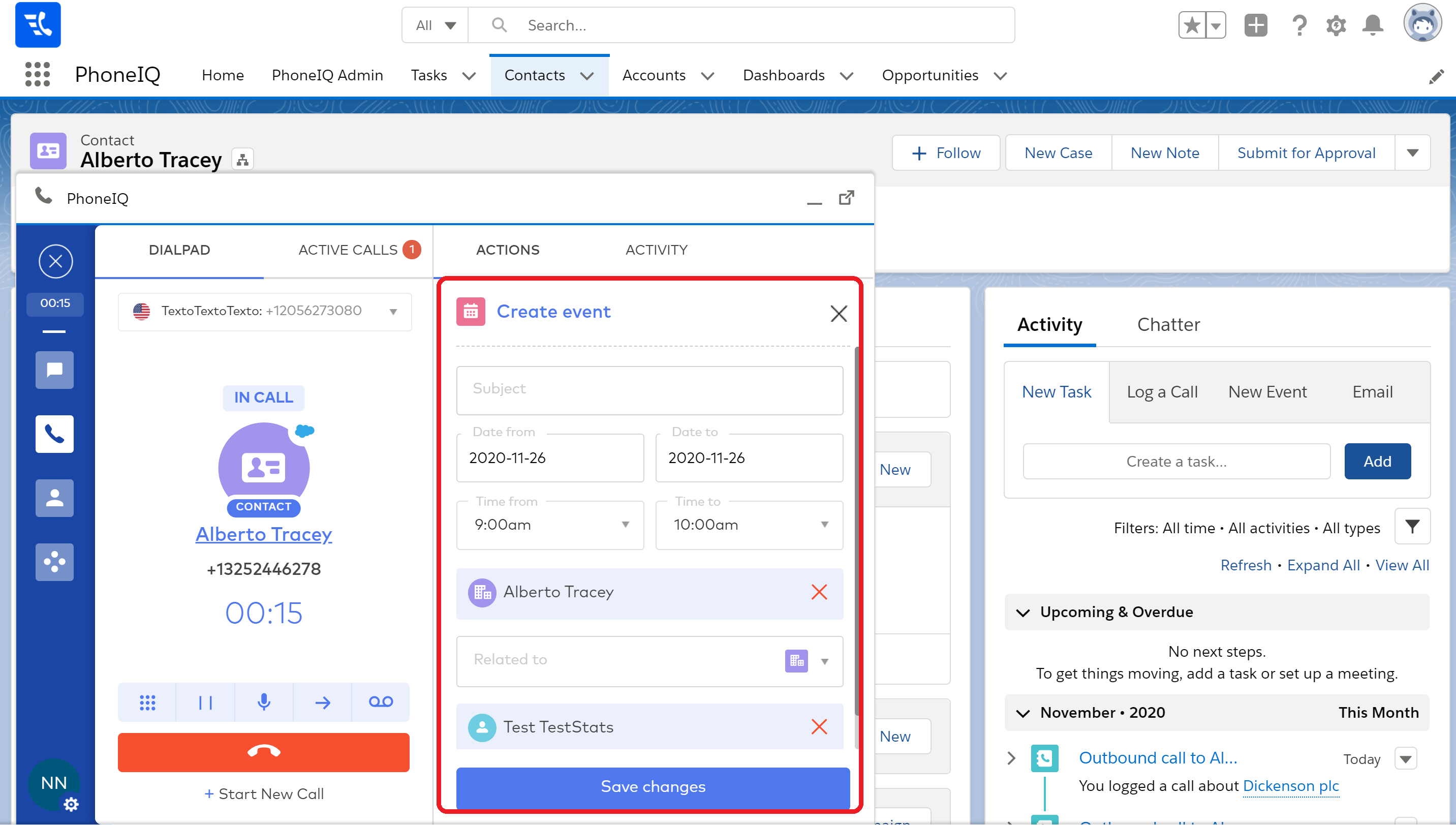Expand the Tasks nav menu chevron
Image resolution: width=1456 pixels, height=825 pixels.
(x=469, y=76)
